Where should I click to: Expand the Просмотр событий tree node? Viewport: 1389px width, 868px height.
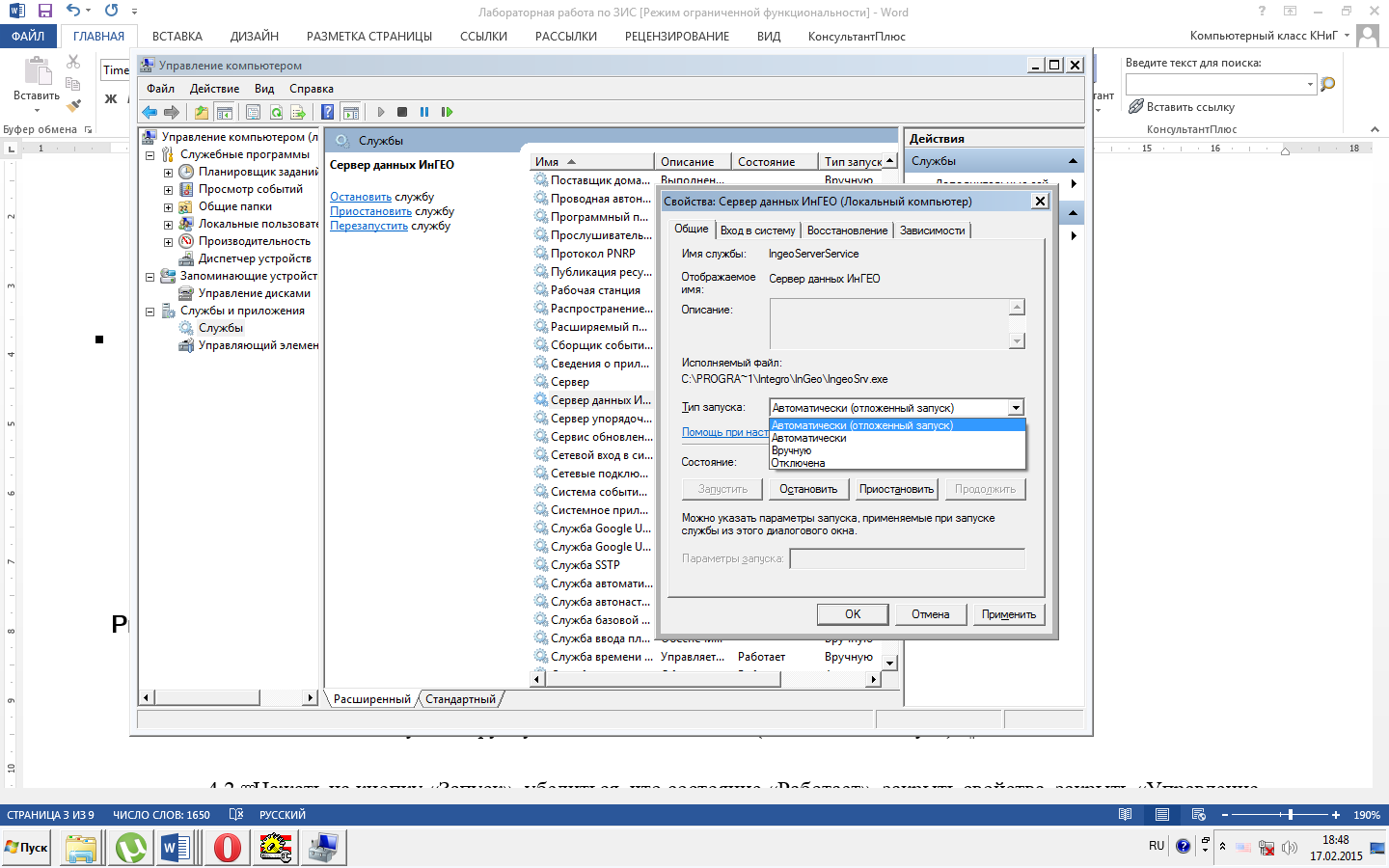click(x=169, y=190)
